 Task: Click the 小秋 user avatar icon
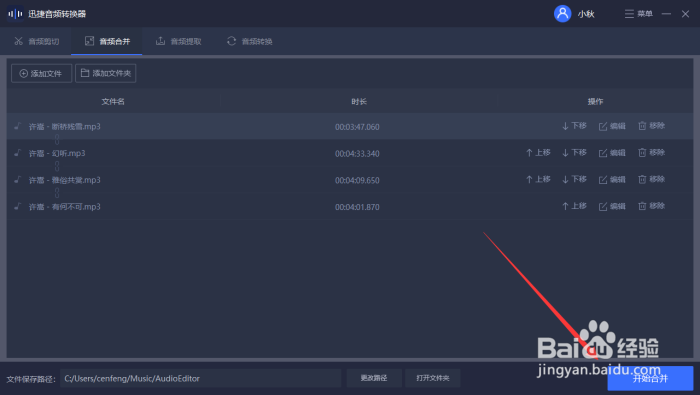point(562,14)
